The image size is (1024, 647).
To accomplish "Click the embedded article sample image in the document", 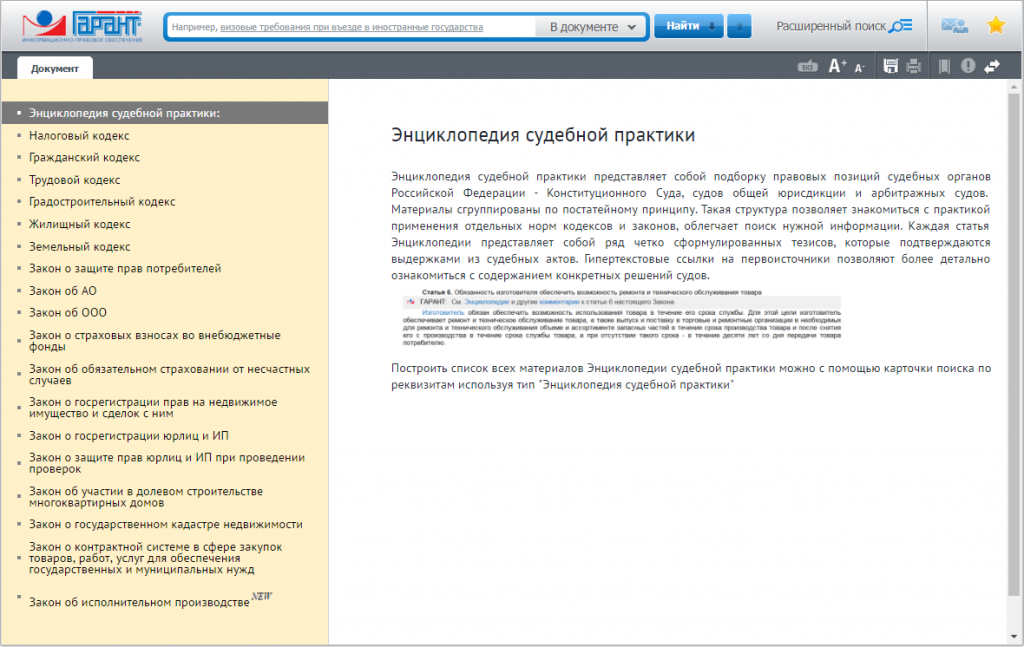I will [x=622, y=317].
